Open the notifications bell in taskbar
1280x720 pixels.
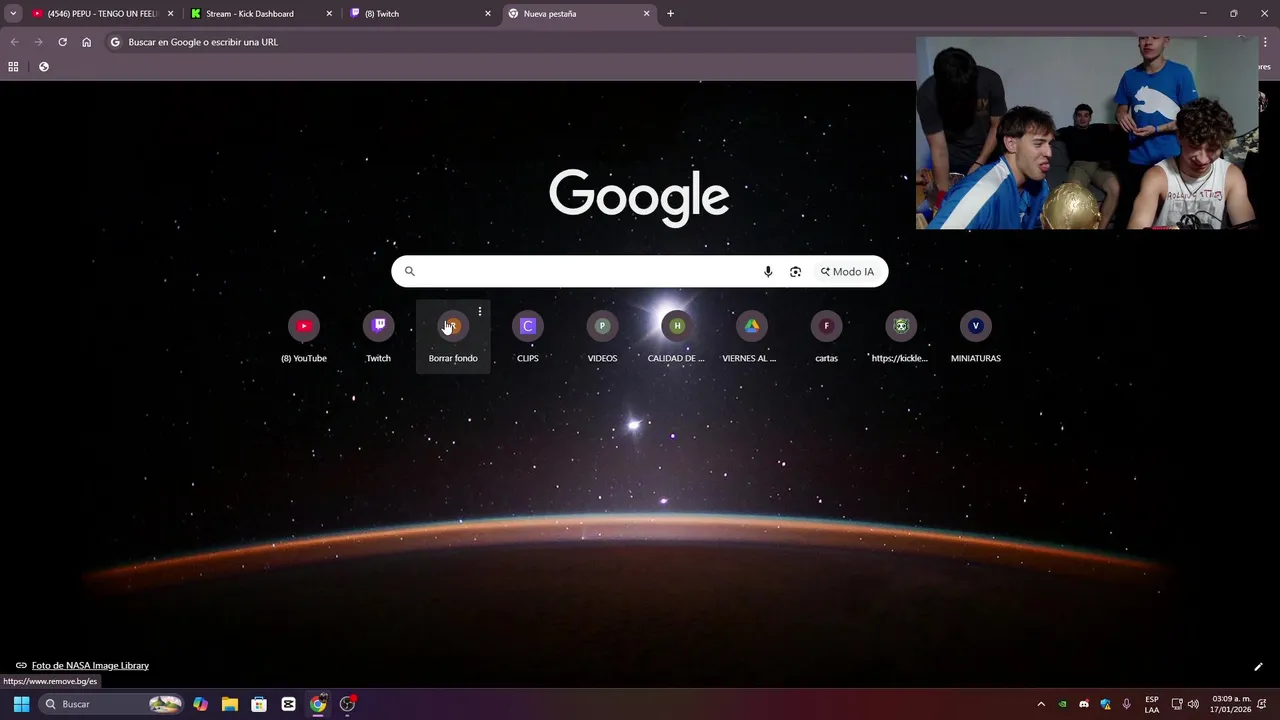point(1264,704)
